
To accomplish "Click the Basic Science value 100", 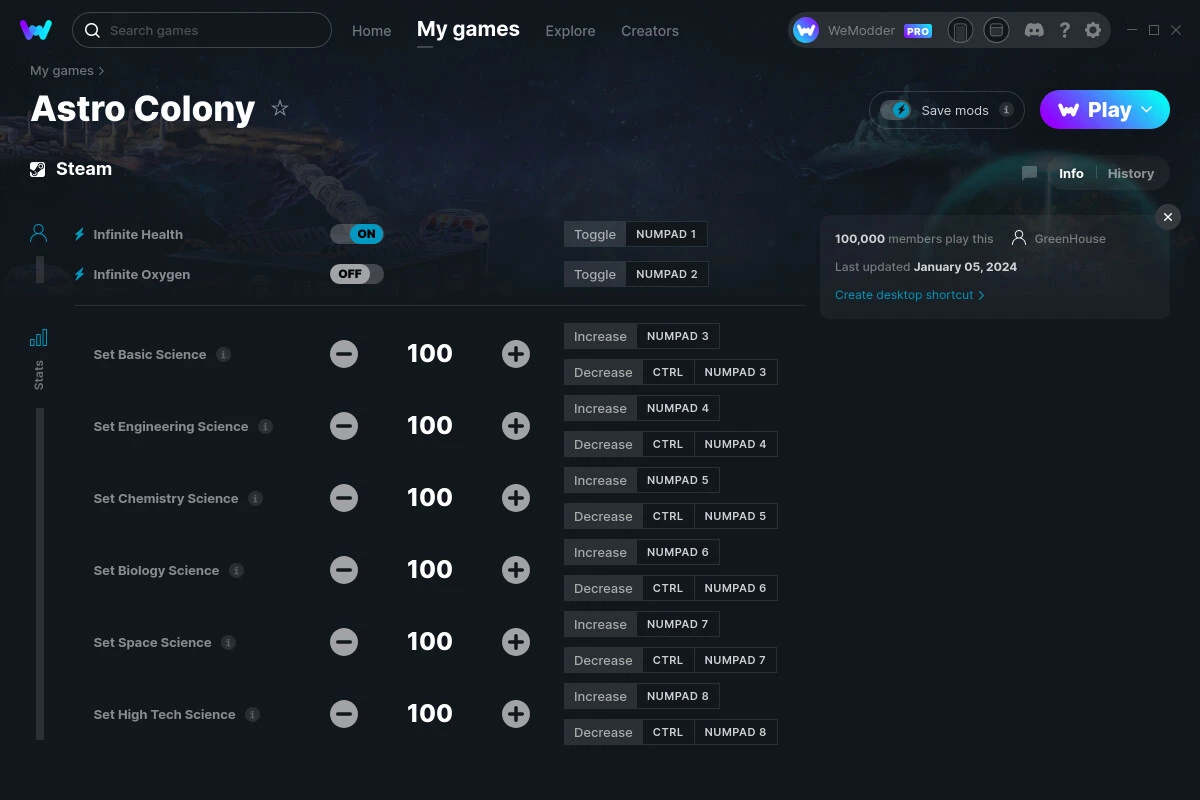I will (430, 354).
